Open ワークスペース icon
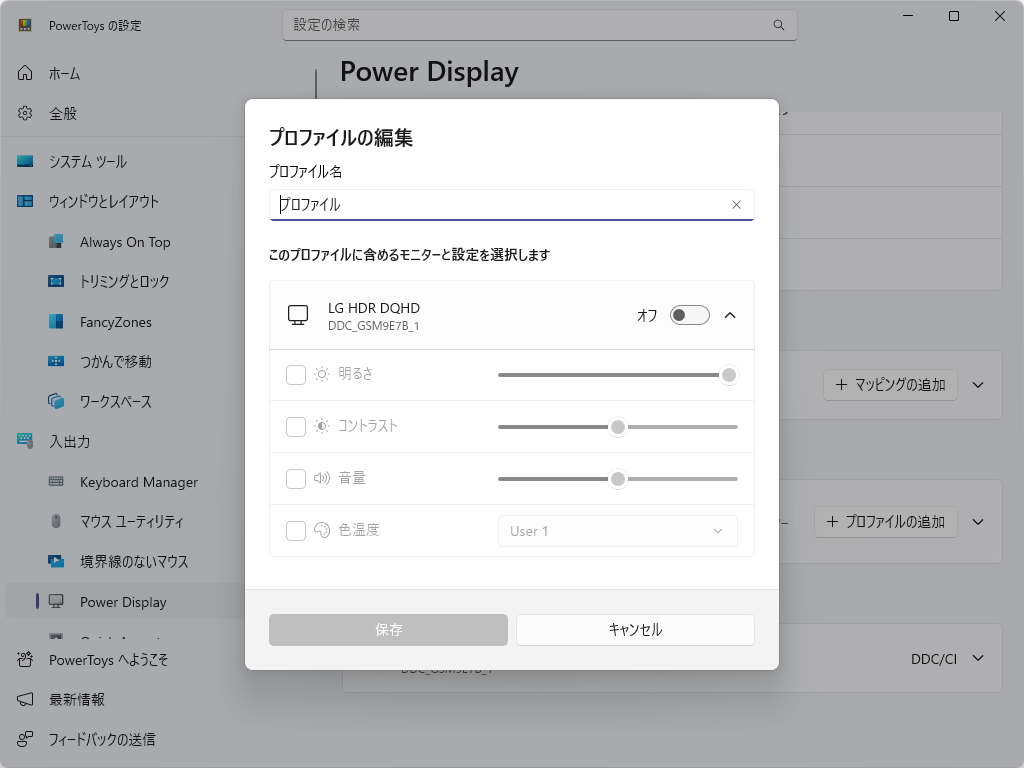 (56, 401)
